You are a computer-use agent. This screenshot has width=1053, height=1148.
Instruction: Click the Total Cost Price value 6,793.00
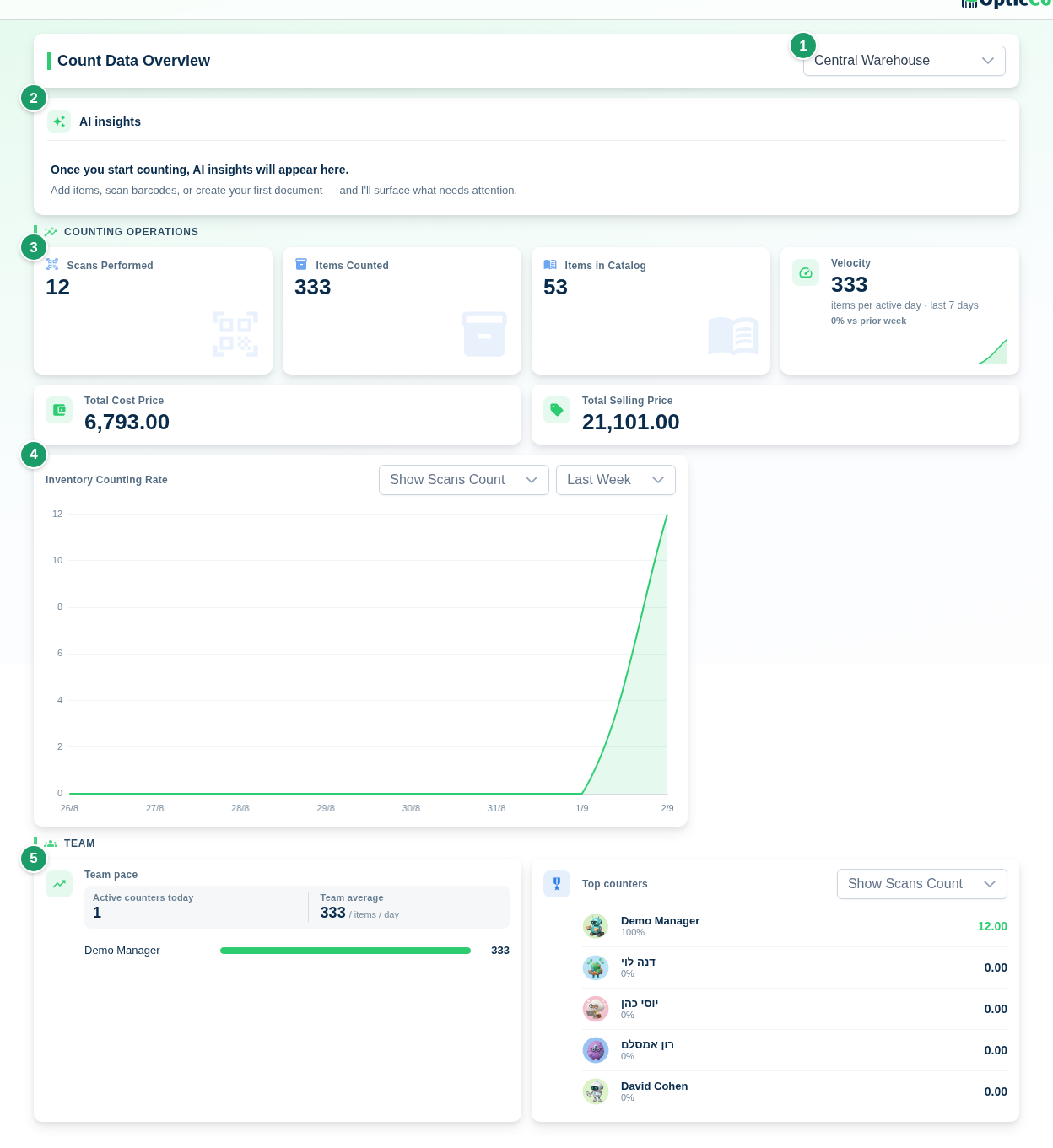[x=127, y=423]
